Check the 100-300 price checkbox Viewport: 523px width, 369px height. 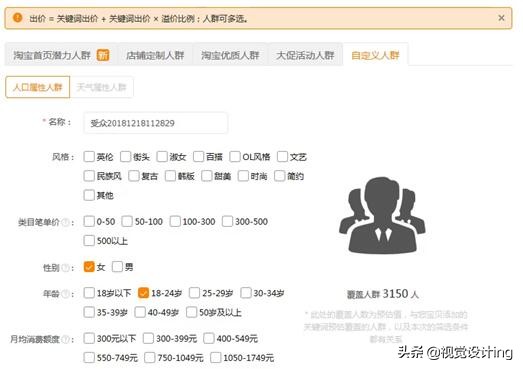(175, 221)
